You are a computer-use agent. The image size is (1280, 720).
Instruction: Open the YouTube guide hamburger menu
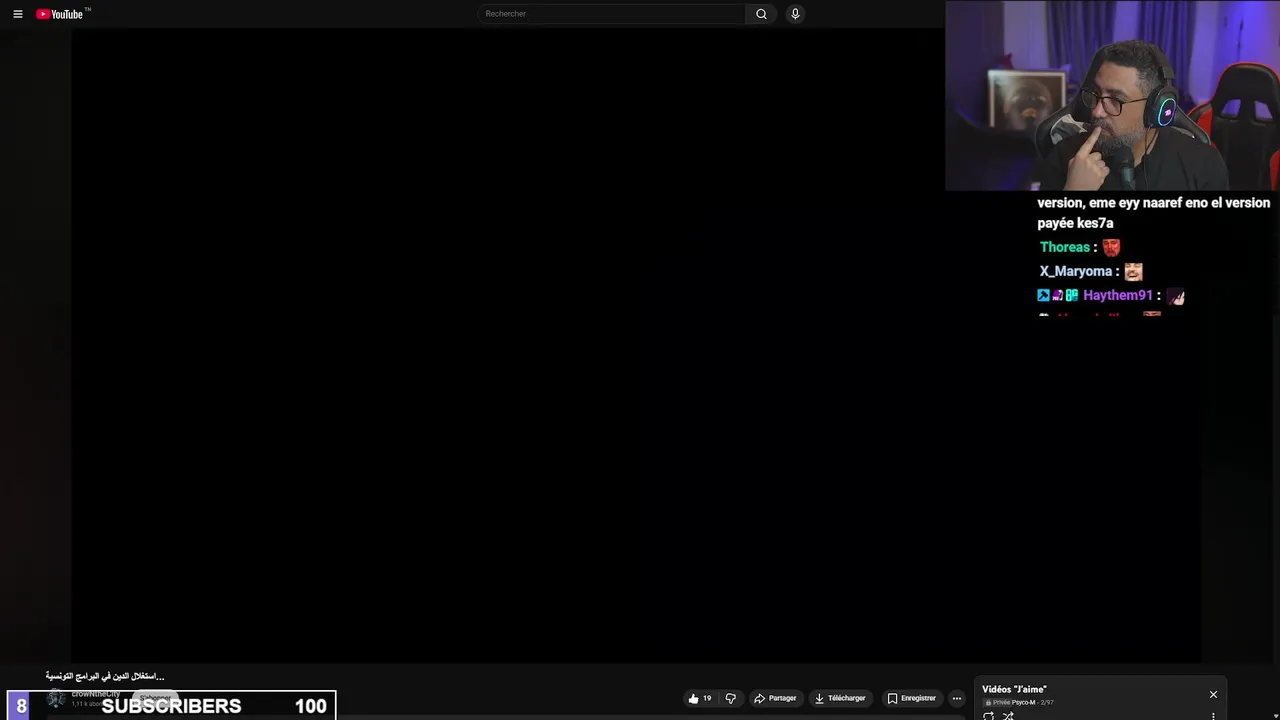[17, 14]
